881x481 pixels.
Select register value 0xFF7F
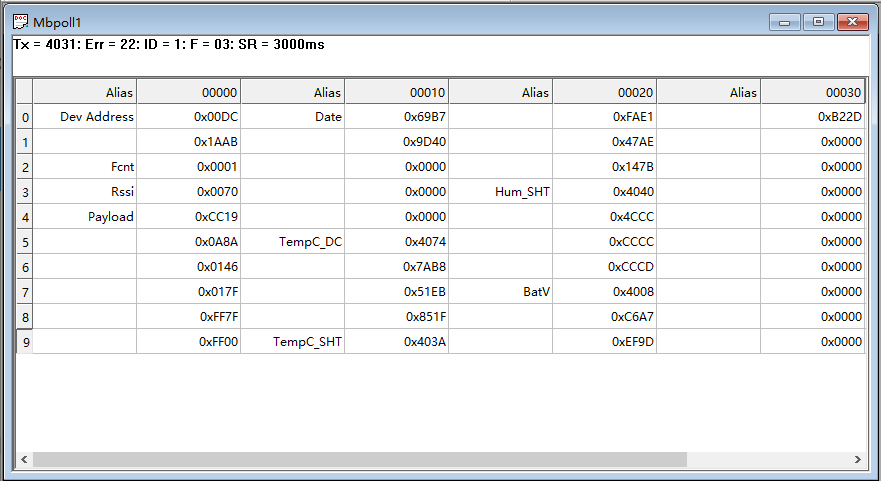pyautogui.click(x=189, y=316)
